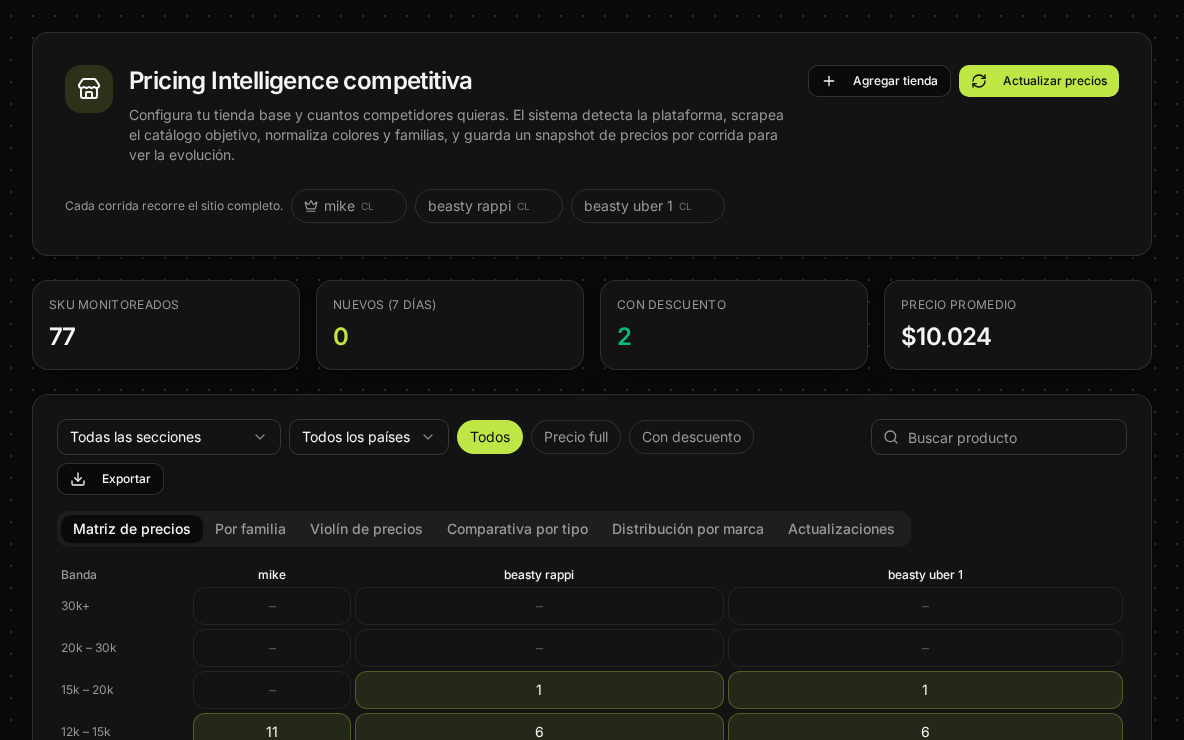Switch to the Por familia tab
The width and height of the screenshot is (1184, 740).
[x=250, y=529]
